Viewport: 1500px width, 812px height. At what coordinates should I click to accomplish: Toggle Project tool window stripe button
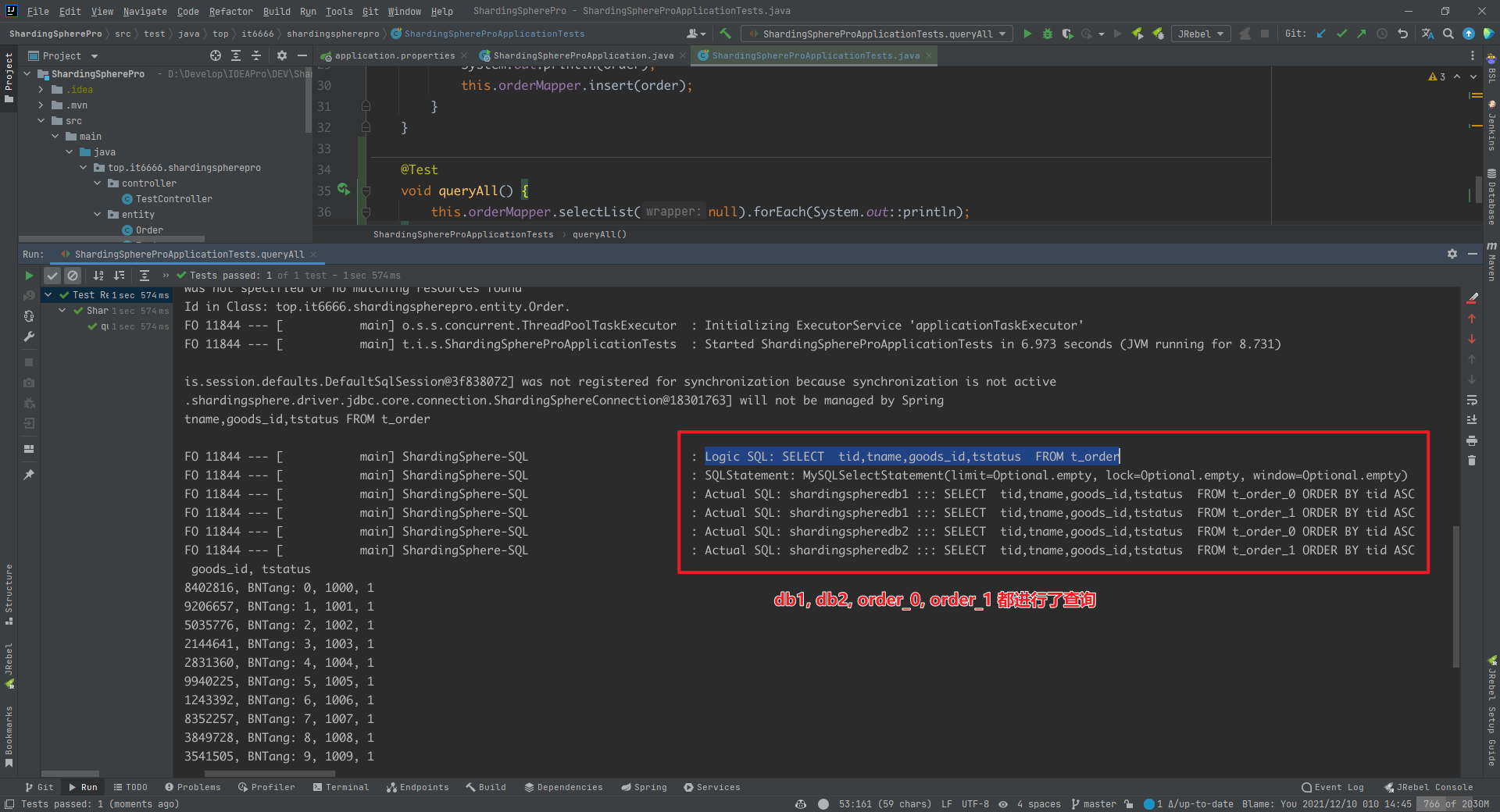(9, 77)
